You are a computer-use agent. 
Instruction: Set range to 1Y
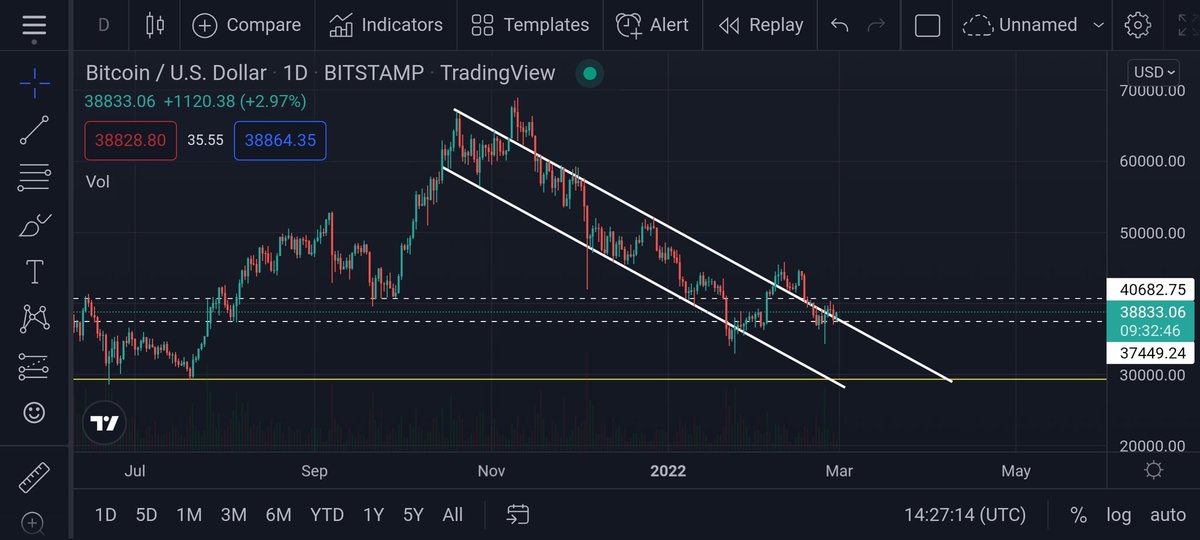(x=373, y=515)
